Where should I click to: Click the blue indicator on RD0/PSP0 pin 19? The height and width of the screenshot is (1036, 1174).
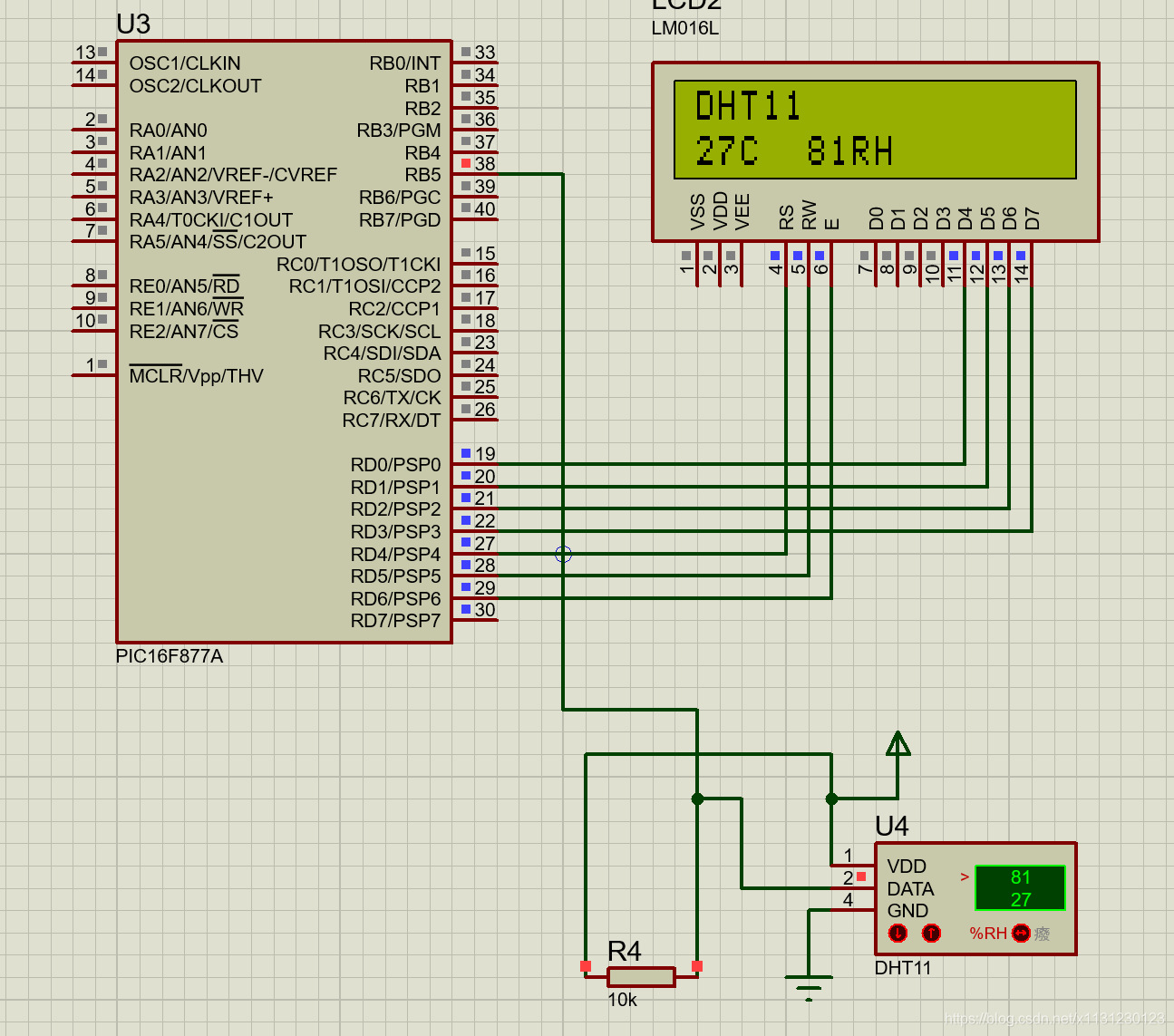(466, 453)
